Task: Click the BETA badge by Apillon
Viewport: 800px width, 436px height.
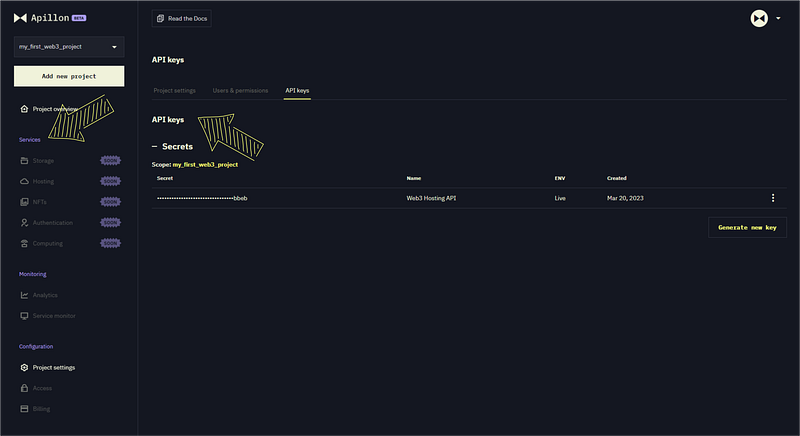Action: (x=79, y=18)
